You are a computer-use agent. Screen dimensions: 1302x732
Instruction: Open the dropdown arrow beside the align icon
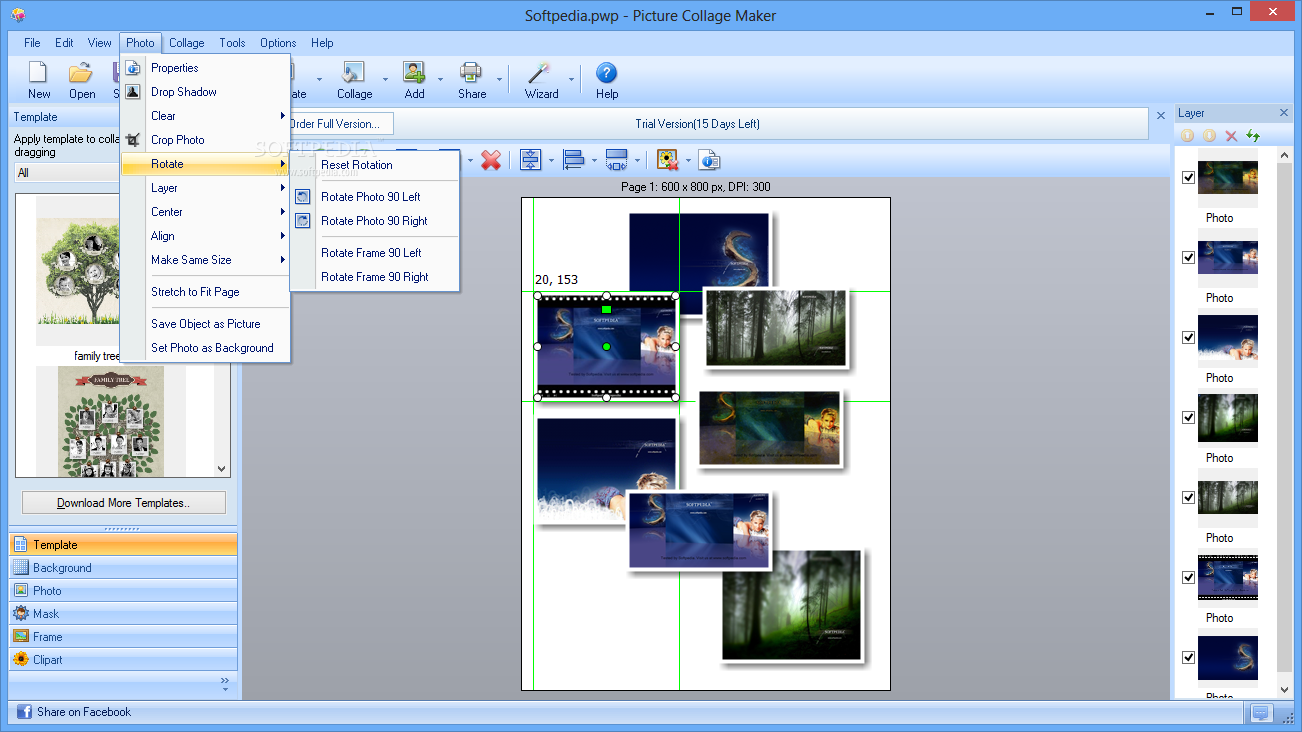click(594, 161)
